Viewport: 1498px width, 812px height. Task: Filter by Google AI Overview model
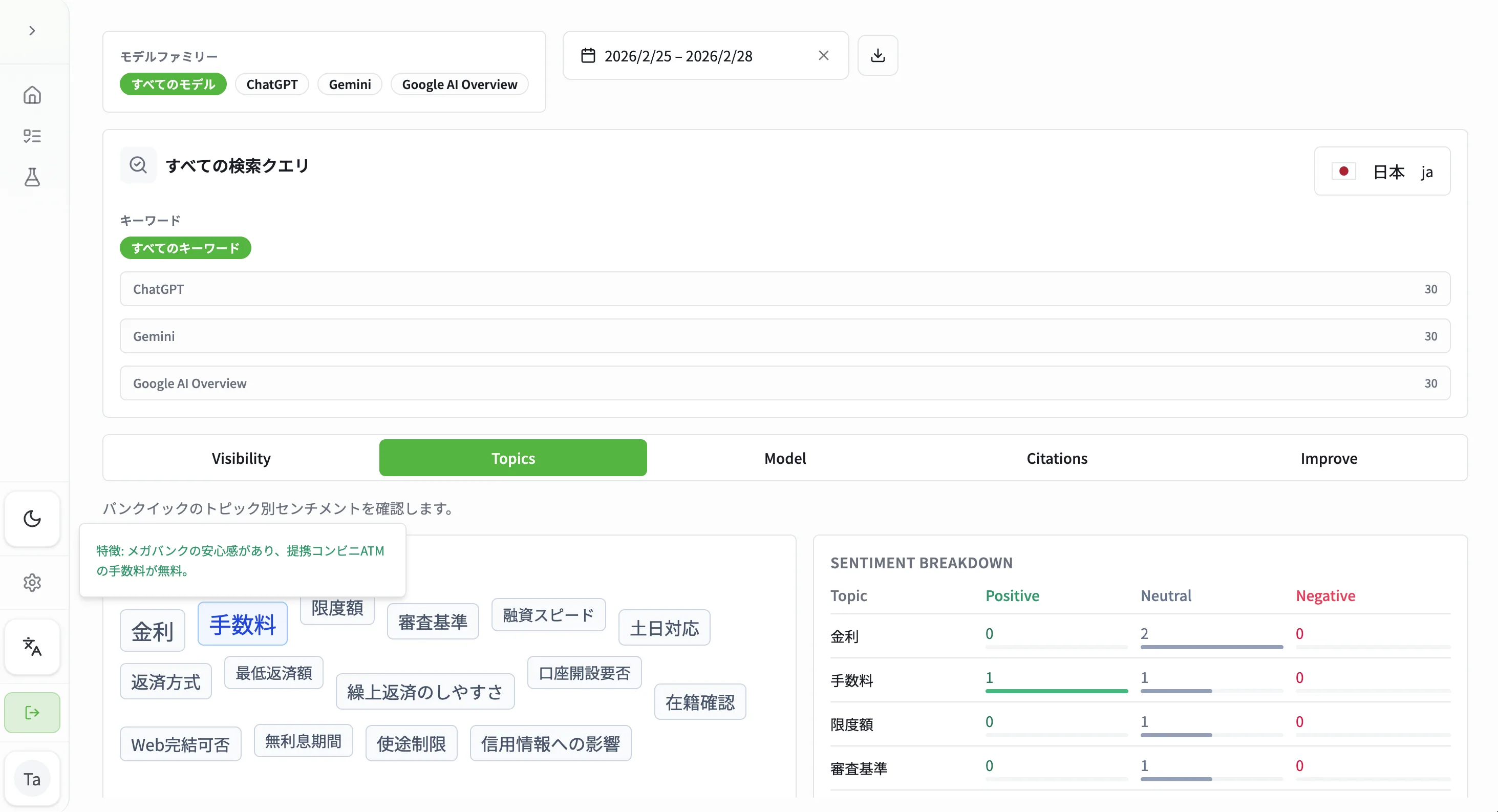459,84
